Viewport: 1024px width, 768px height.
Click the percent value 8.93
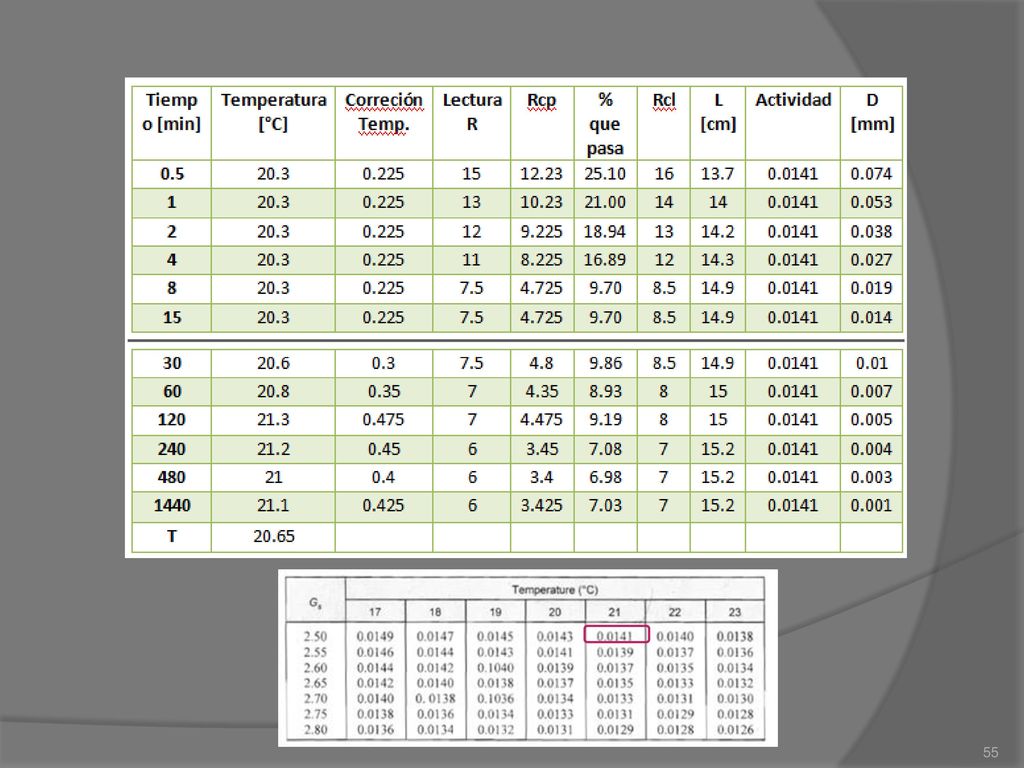point(605,391)
